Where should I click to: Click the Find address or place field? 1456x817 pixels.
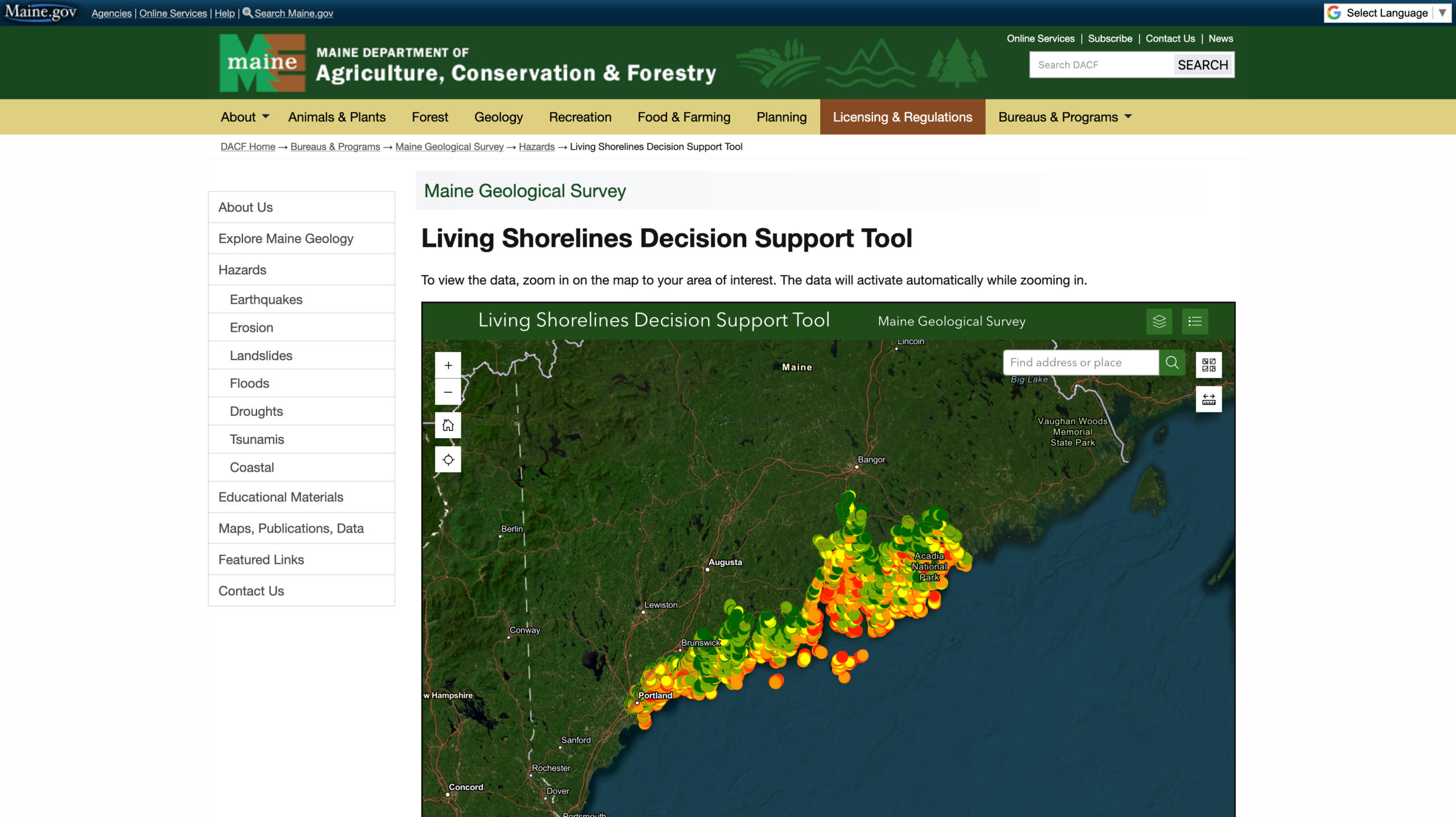point(1081,362)
